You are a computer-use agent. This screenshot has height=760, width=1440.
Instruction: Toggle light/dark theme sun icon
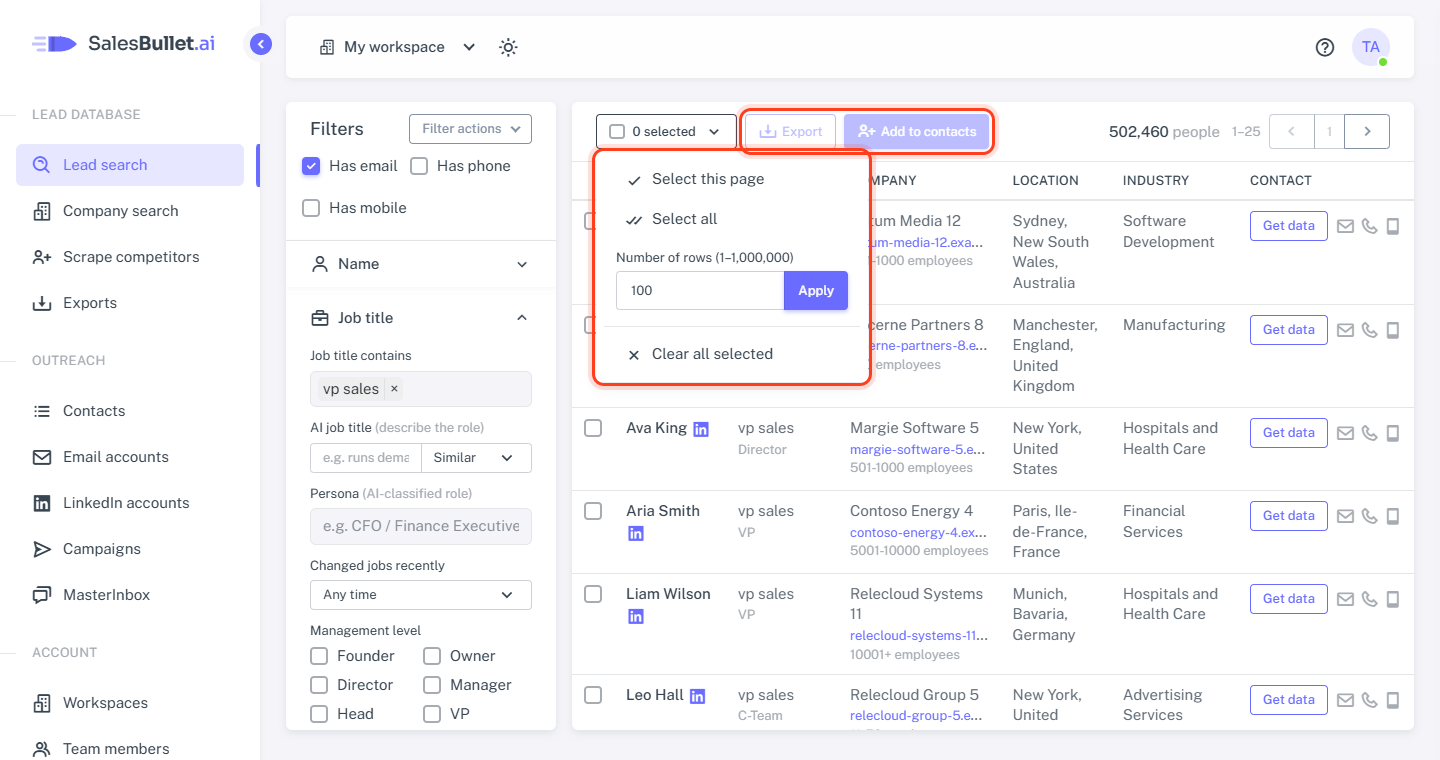click(508, 47)
